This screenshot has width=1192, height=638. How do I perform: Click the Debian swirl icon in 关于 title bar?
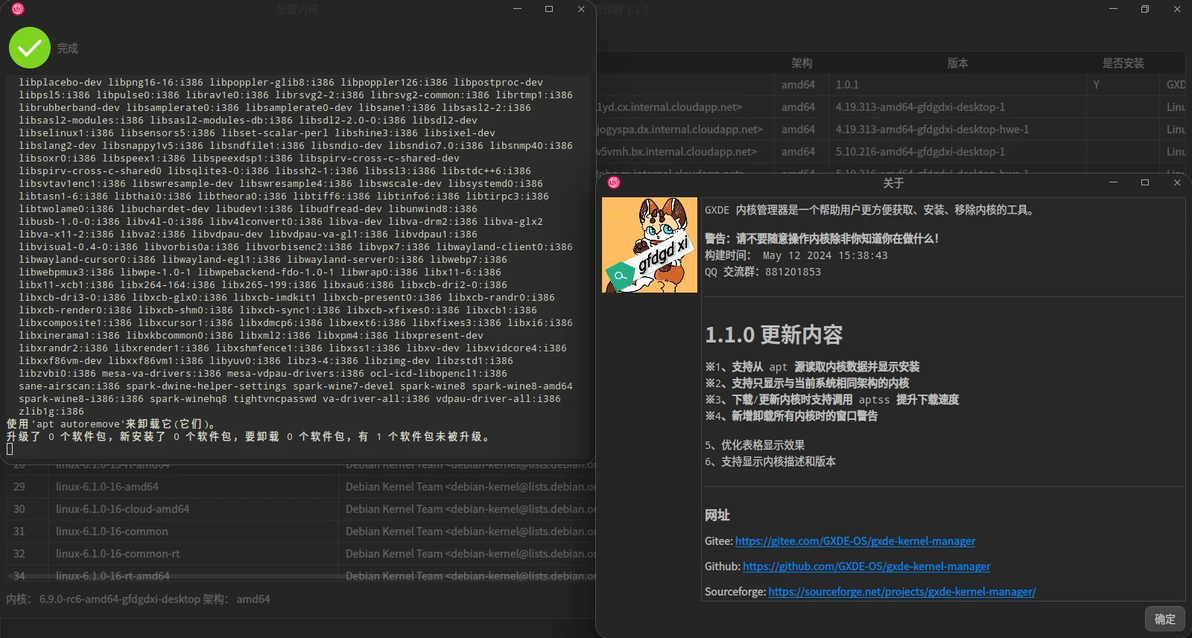coord(613,183)
